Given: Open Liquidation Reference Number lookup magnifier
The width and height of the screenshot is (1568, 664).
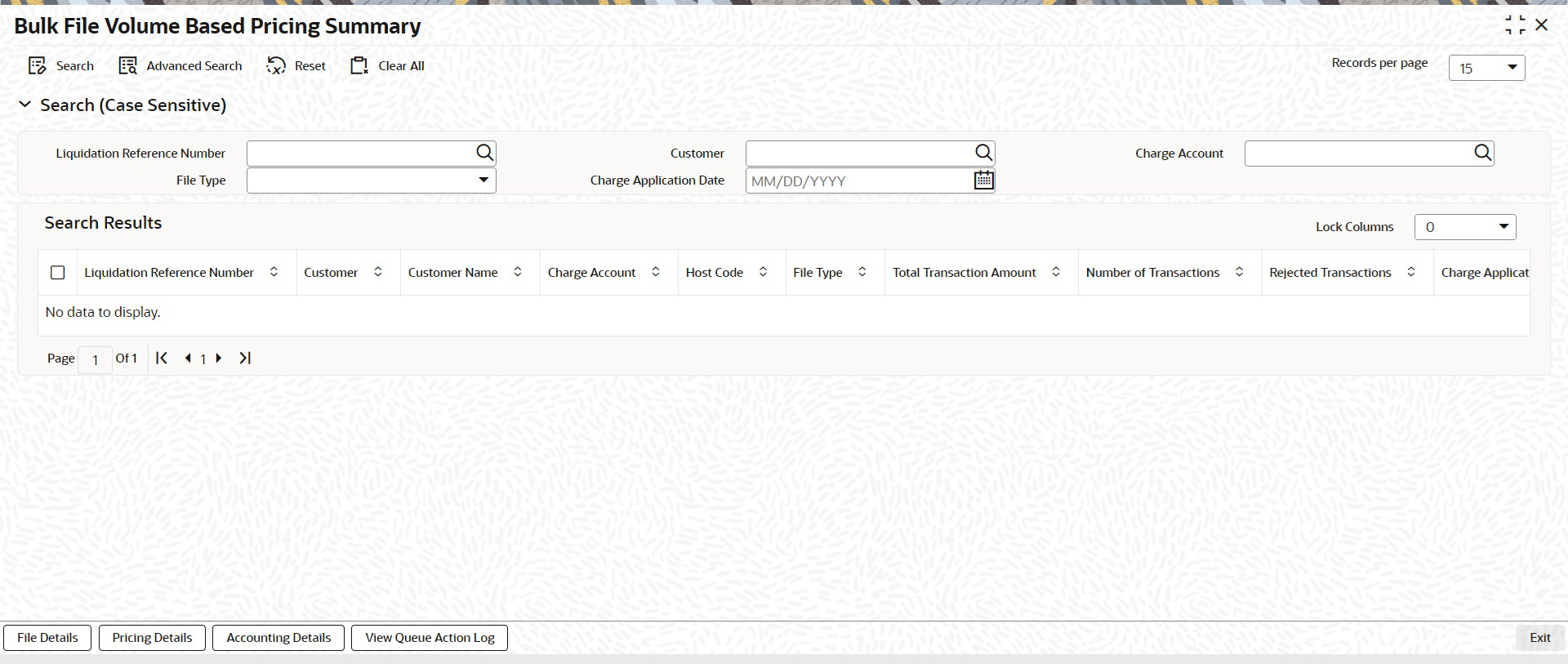Looking at the screenshot, I should (x=484, y=153).
